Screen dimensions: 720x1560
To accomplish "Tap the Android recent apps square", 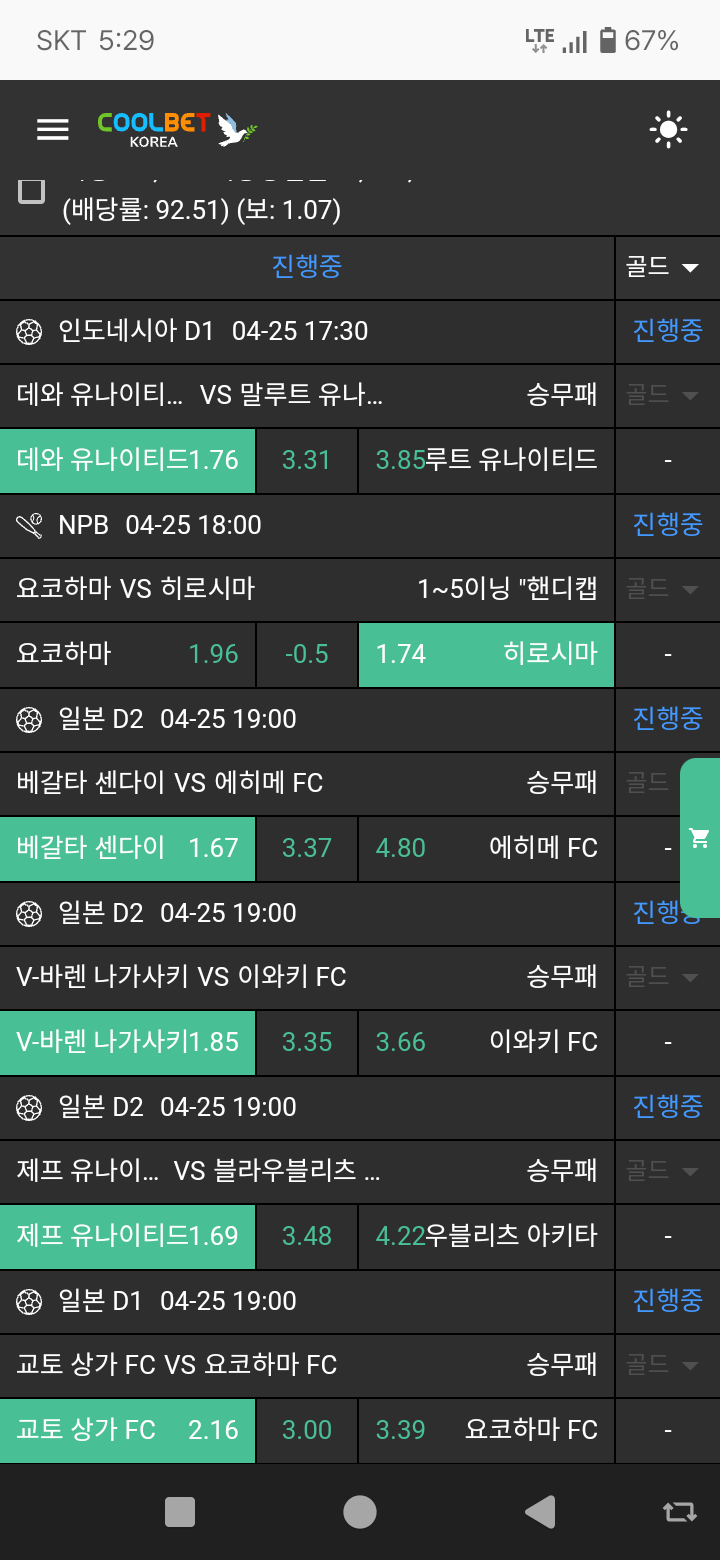I will 180,1512.
